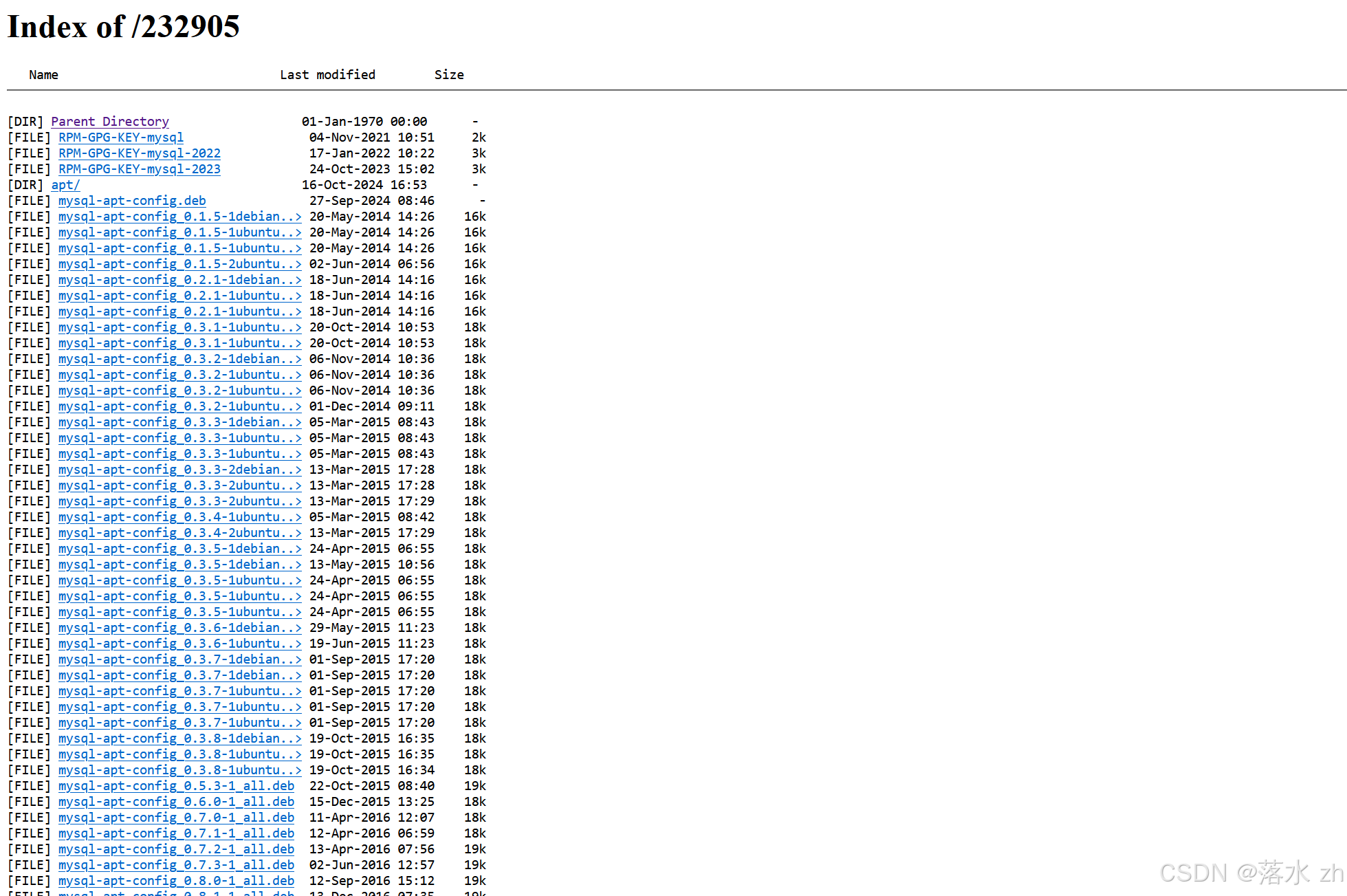This screenshot has height=896, width=1347.
Task: Open mysql-apt-config_0.3.4-1ubuntu link
Action: (x=179, y=517)
